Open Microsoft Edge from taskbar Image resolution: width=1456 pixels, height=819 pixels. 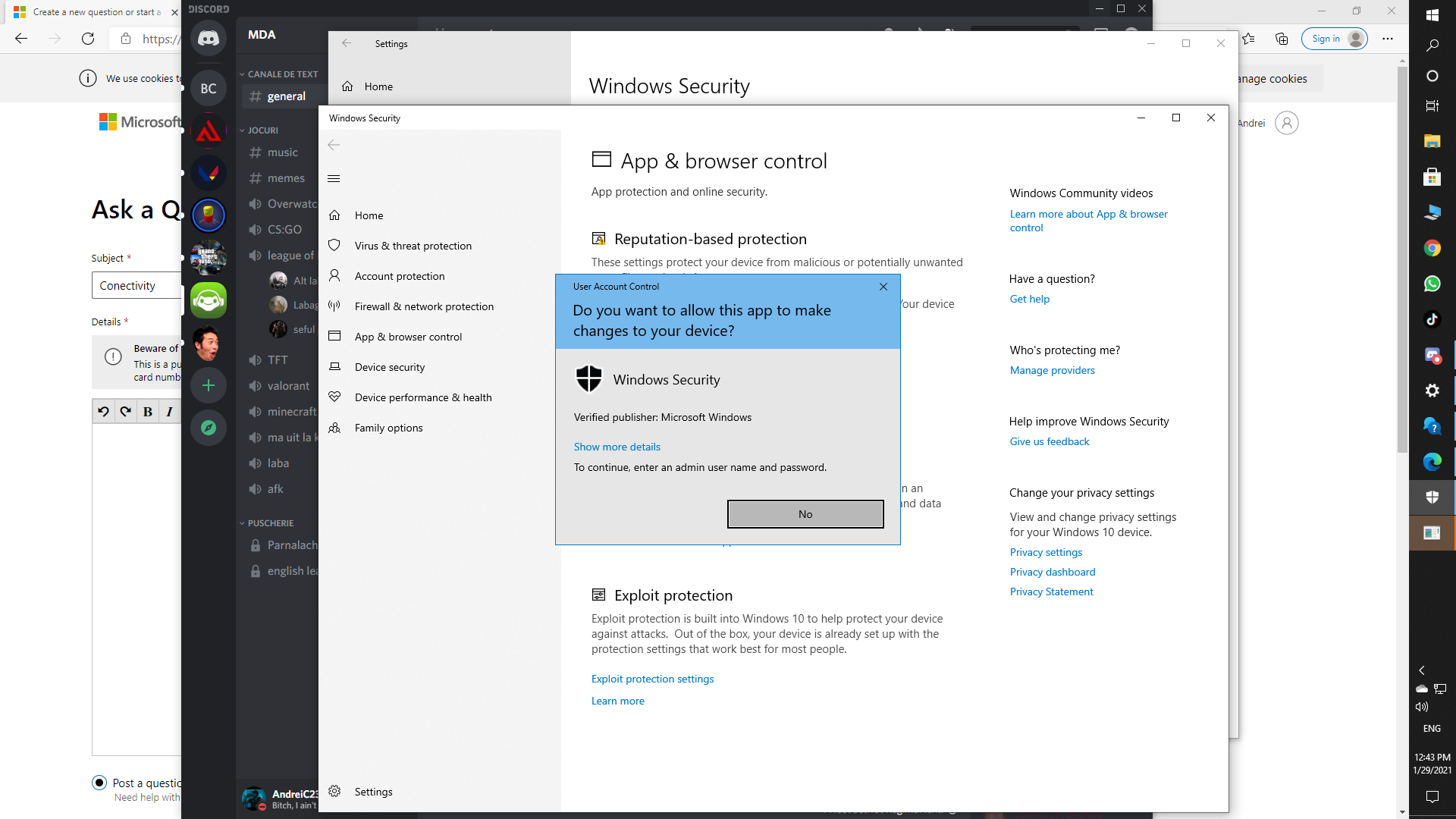pos(1432,461)
